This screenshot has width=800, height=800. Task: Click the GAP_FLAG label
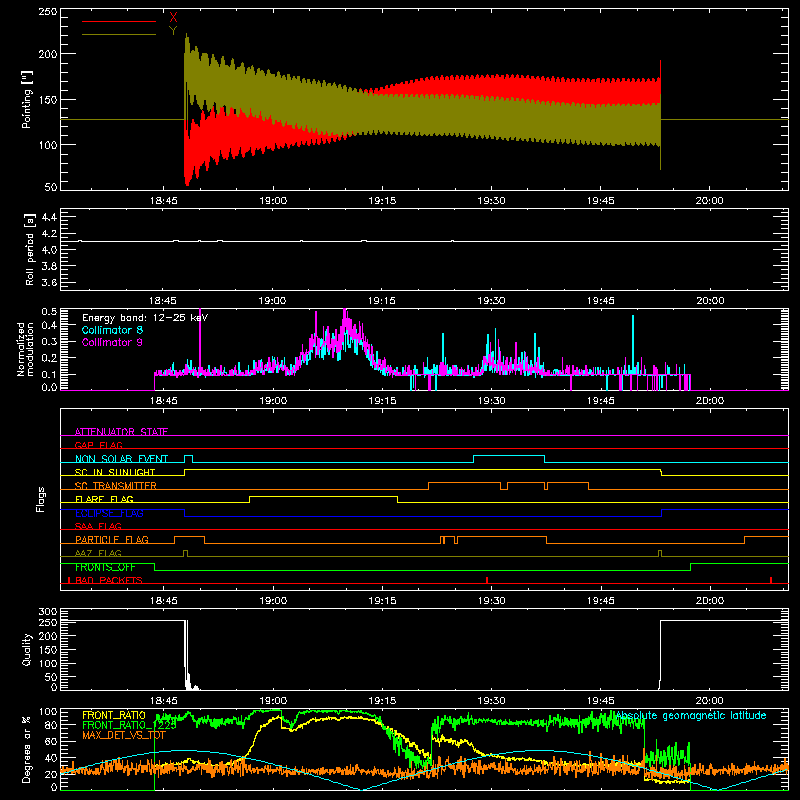(99, 445)
